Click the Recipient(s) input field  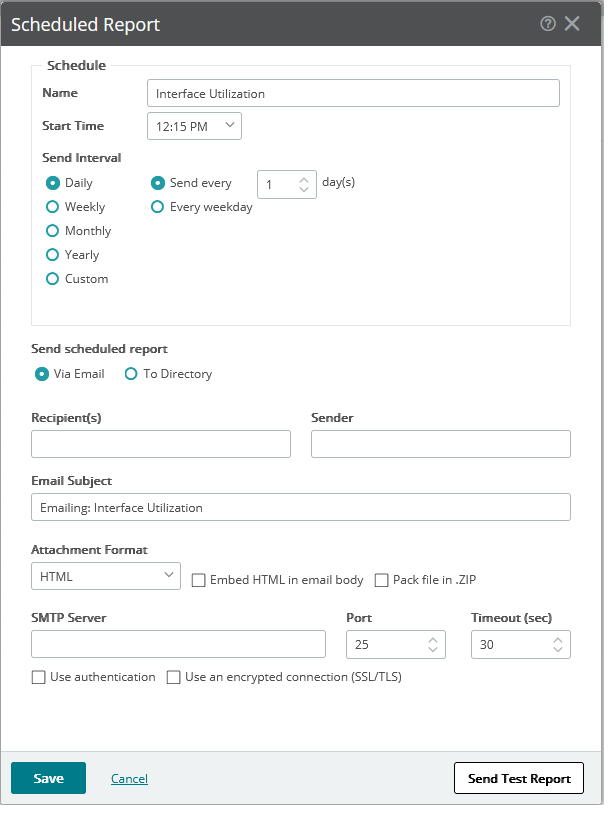click(161, 443)
